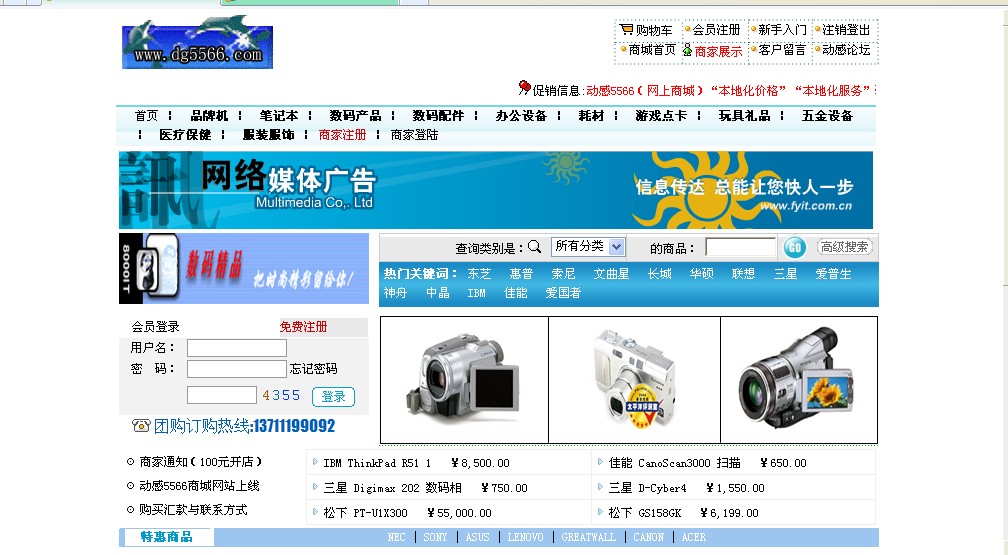Click the 商家登陆 link
Viewport: 1008px width, 555px height.
414,135
